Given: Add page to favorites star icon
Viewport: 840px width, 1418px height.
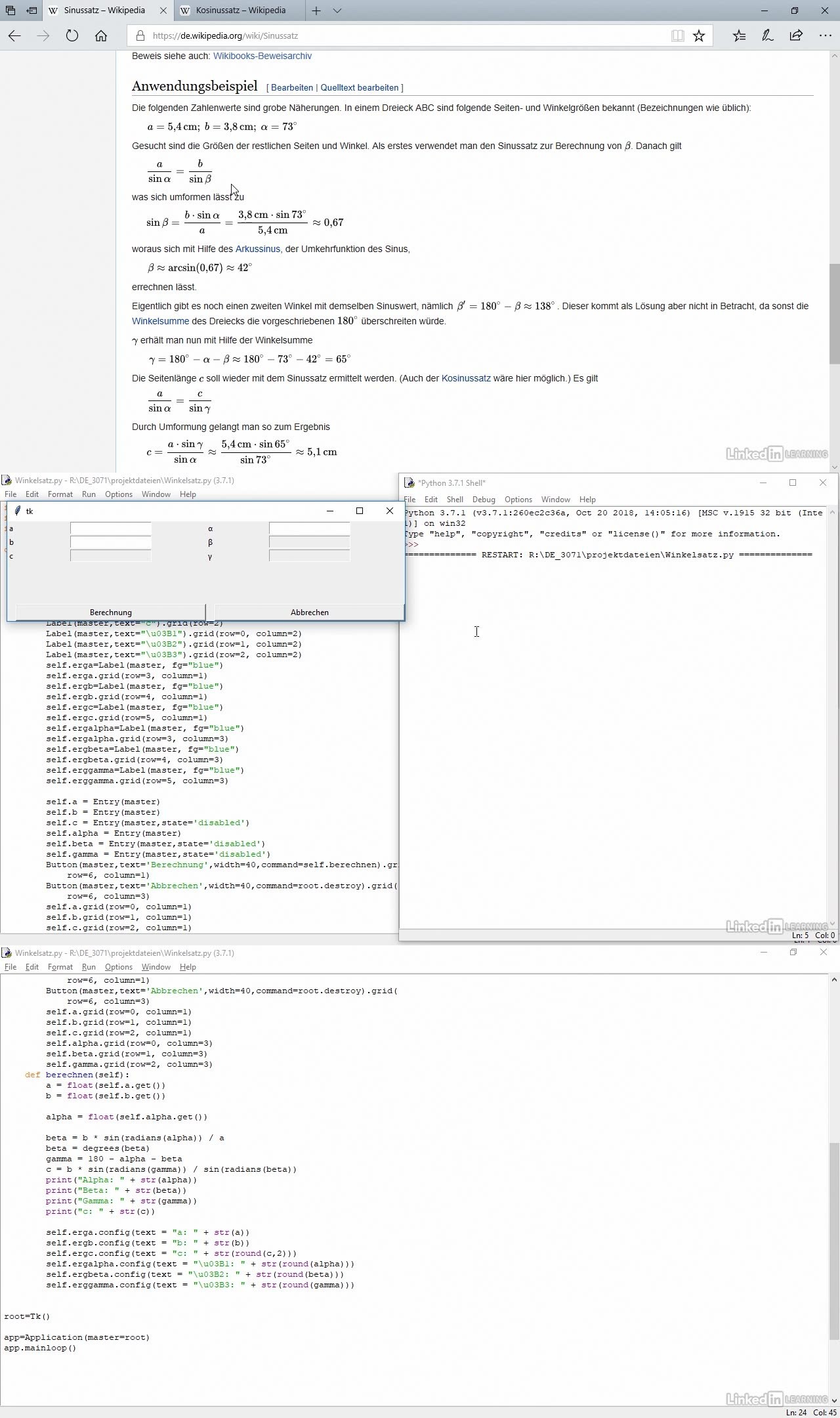Looking at the screenshot, I should pos(699,36).
